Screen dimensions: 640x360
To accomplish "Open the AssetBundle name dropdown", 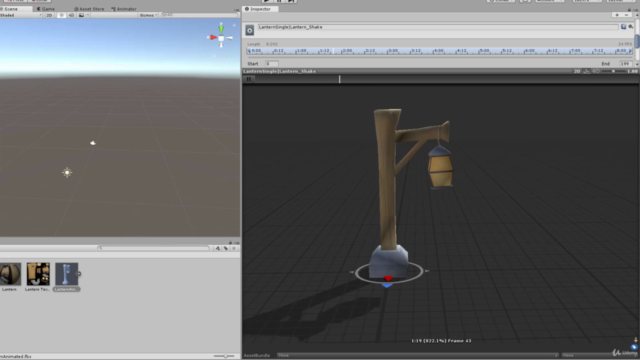I will pyautogui.click(x=418, y=356).
